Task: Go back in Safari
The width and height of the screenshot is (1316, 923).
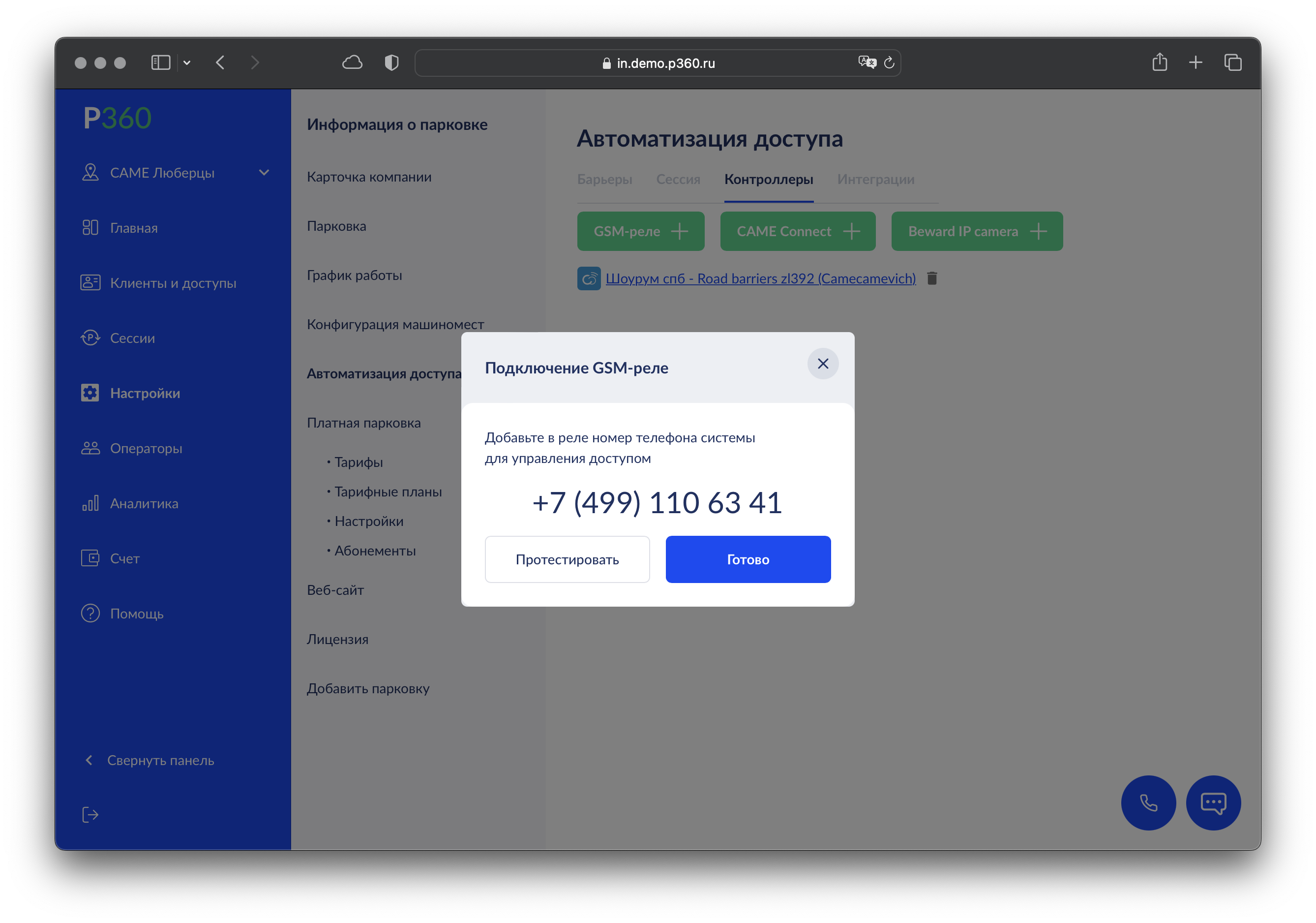Action: pos(220,62)
